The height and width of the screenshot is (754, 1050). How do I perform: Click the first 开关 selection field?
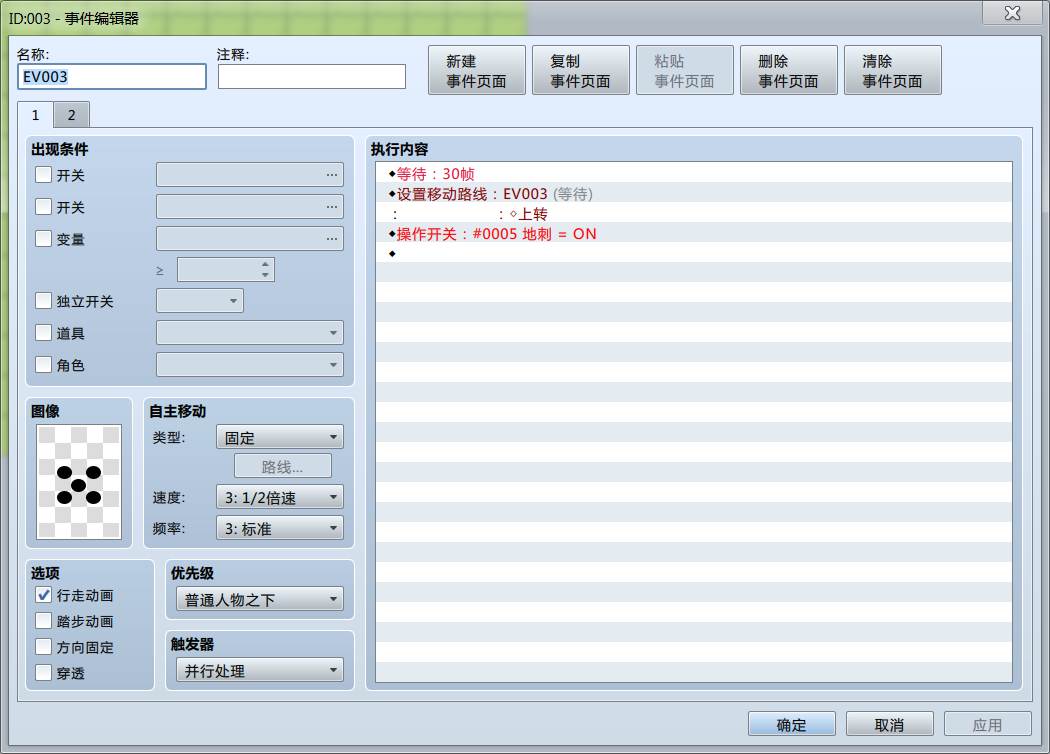250,175
